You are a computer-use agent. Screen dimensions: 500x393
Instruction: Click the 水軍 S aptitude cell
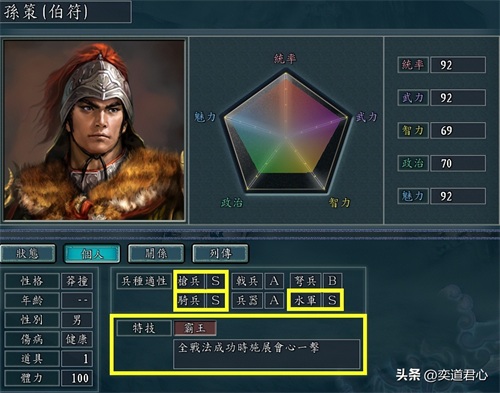(315, 300)
